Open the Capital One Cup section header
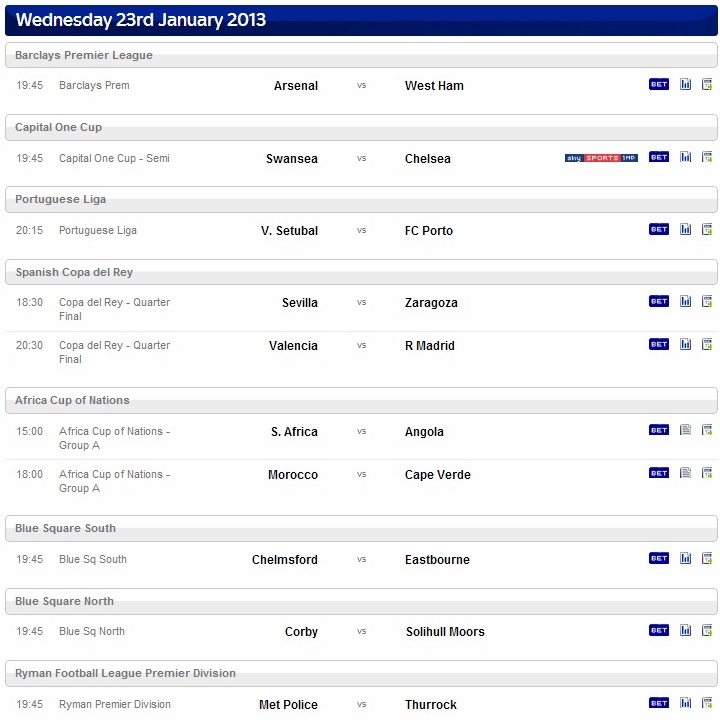The width and height of the screenshot is (720, 728). [361, 127]
